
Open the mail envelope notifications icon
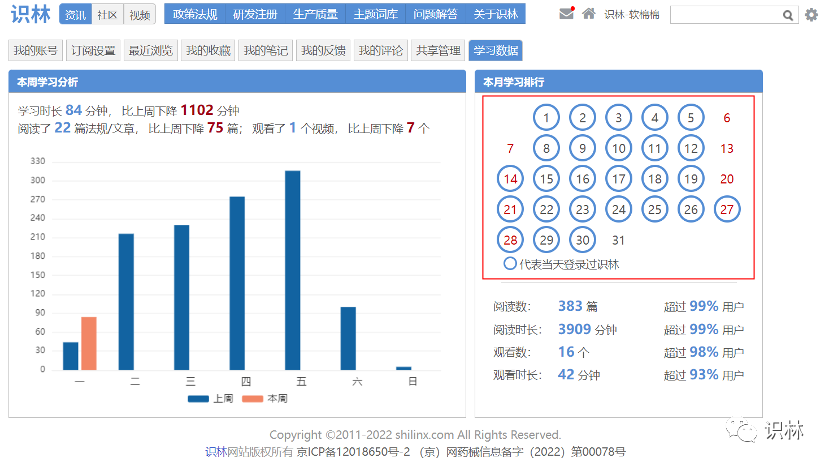[x=567, y=14]
